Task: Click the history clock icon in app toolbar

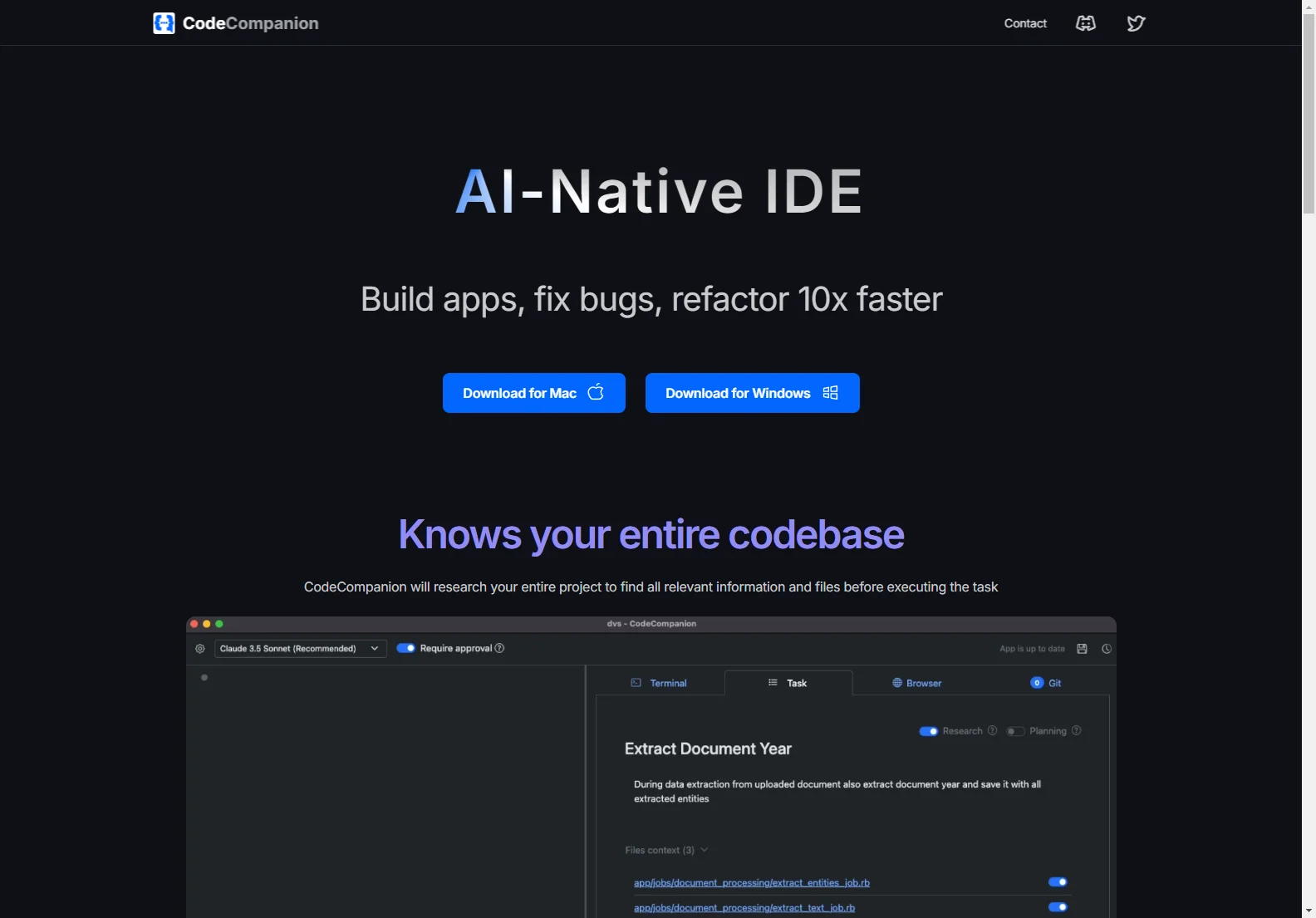Action: 1107,649
